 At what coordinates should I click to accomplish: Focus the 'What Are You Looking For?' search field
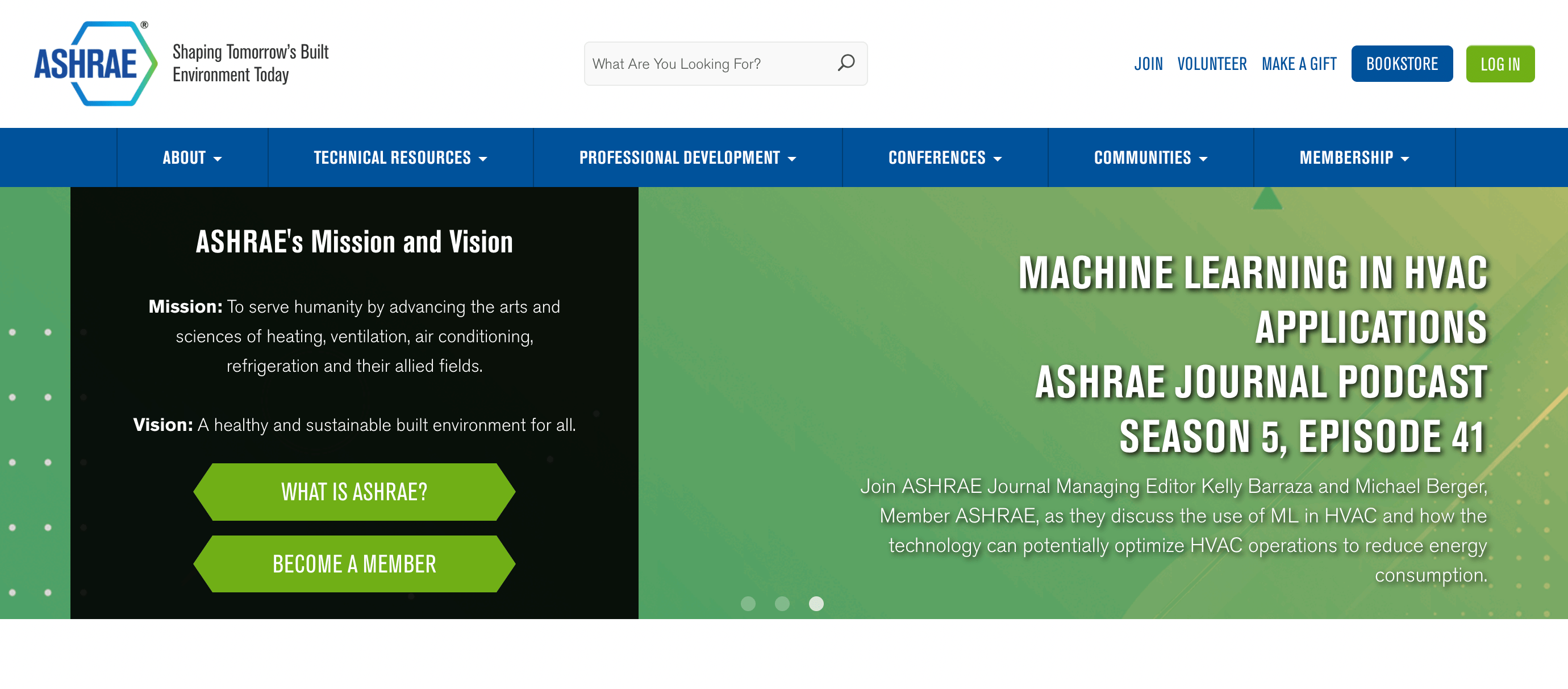pyautogui.click(x=725, y=63)
